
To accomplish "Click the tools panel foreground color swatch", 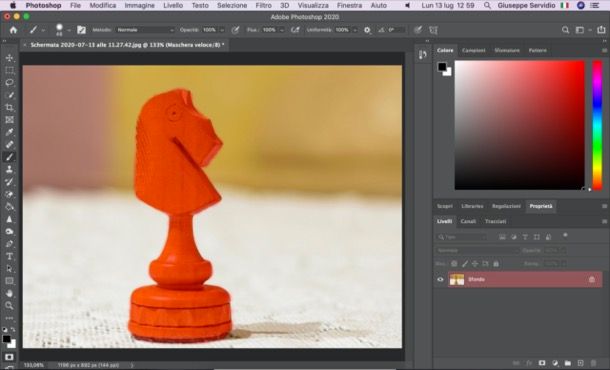I will coord(6,339).
